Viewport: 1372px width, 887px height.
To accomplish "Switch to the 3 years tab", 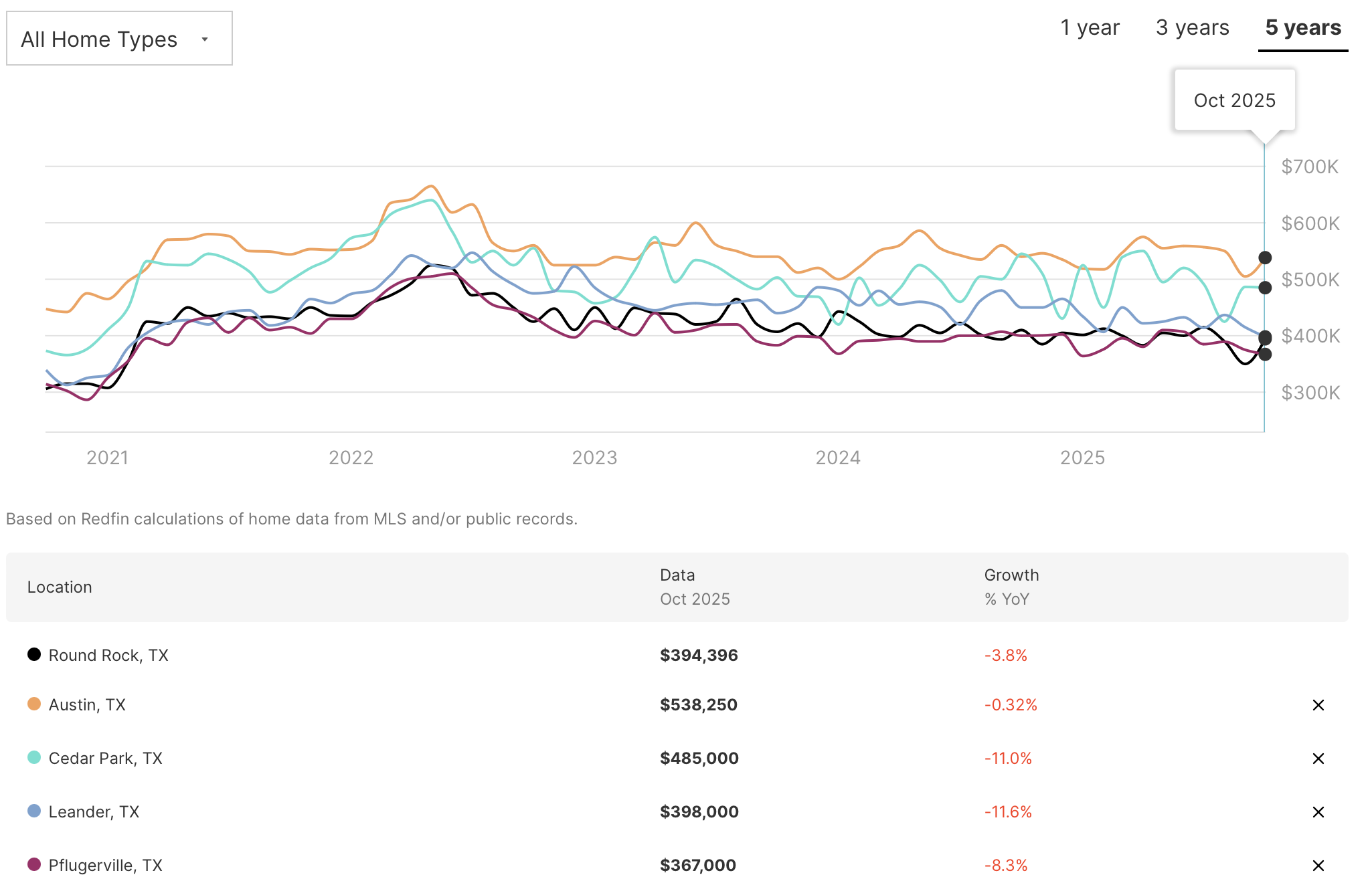I will pos(1192,27).
